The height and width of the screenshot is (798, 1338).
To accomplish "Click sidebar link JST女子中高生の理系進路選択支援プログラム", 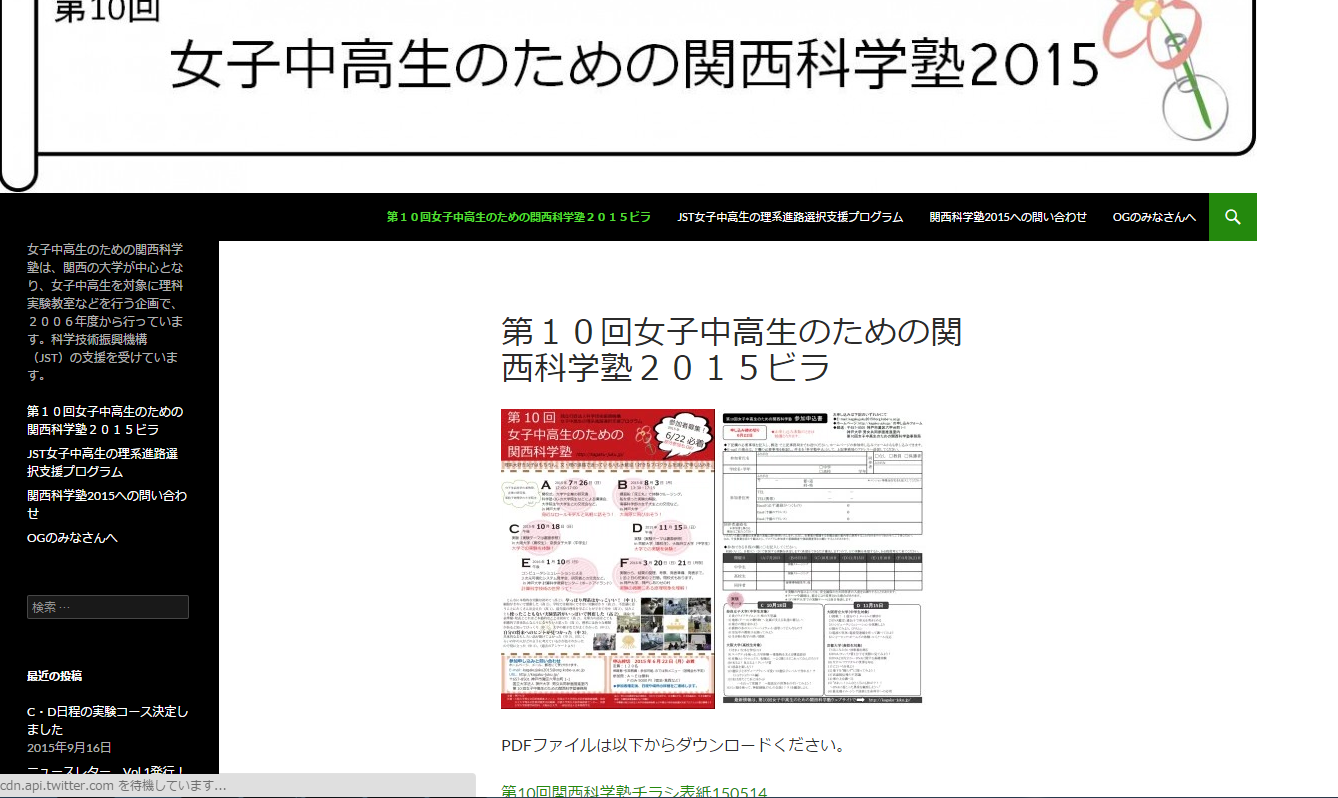I will tap(103, 462).
